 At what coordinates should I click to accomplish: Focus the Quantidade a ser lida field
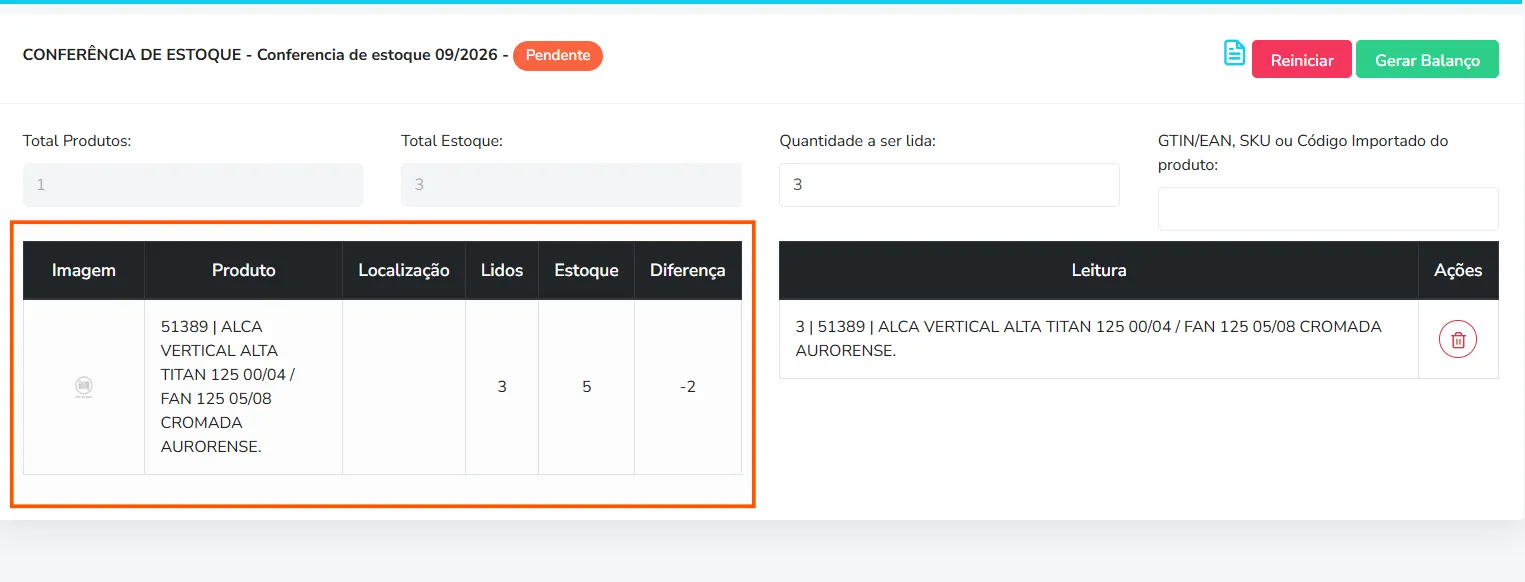(949, 185)
